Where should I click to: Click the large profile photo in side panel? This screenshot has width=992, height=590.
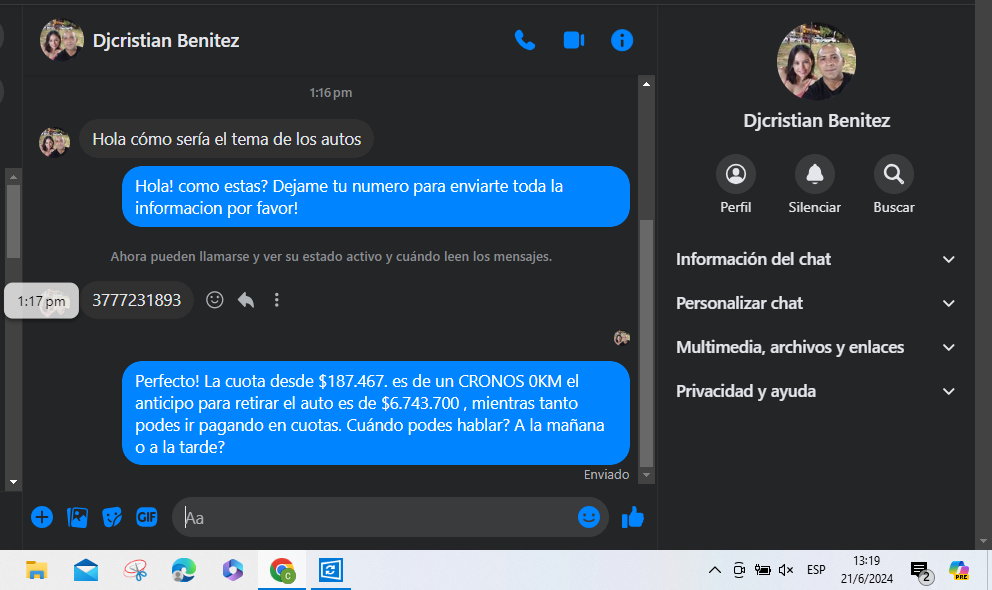816,61
